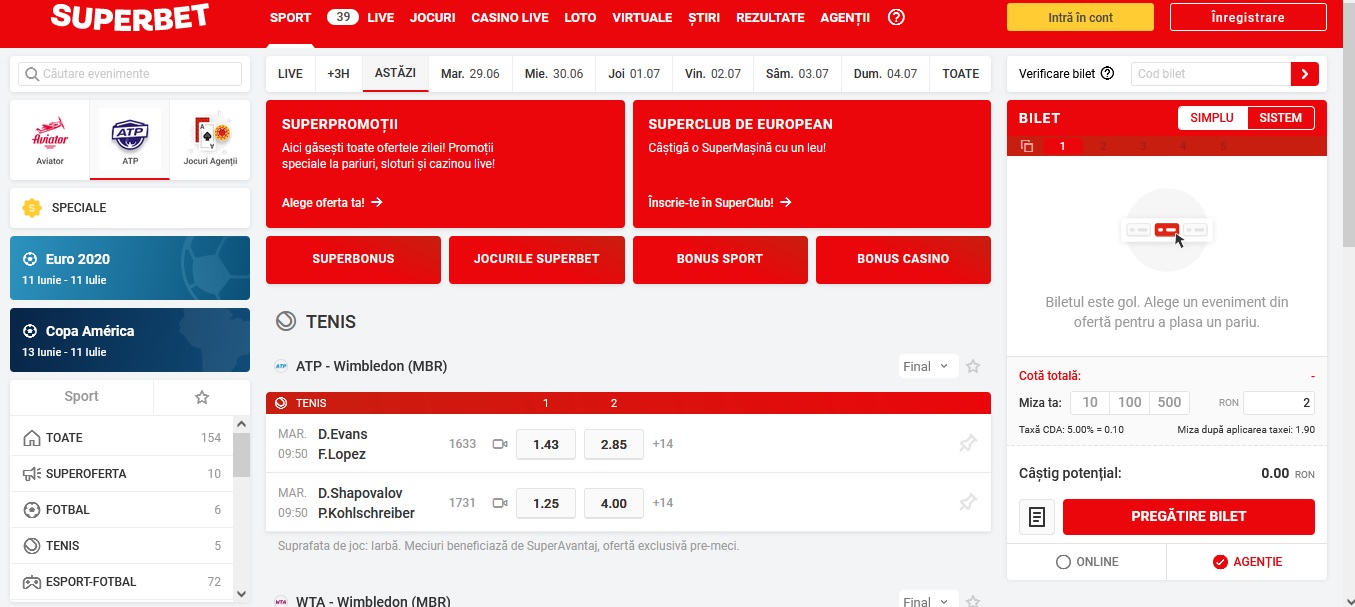Click the Înregistrare button
Viewport: 1355px width, 607px height.
click(x=1247, y=17)
